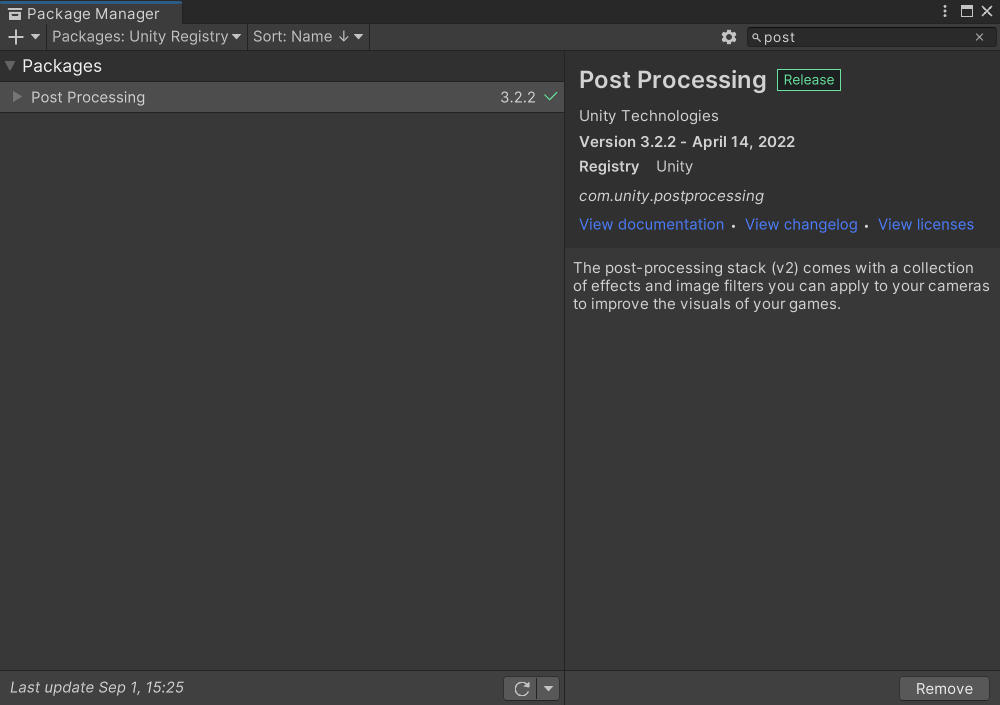The image size is (1000, 705).
Task: Click the search field containing post
Action: coord(871,37)
